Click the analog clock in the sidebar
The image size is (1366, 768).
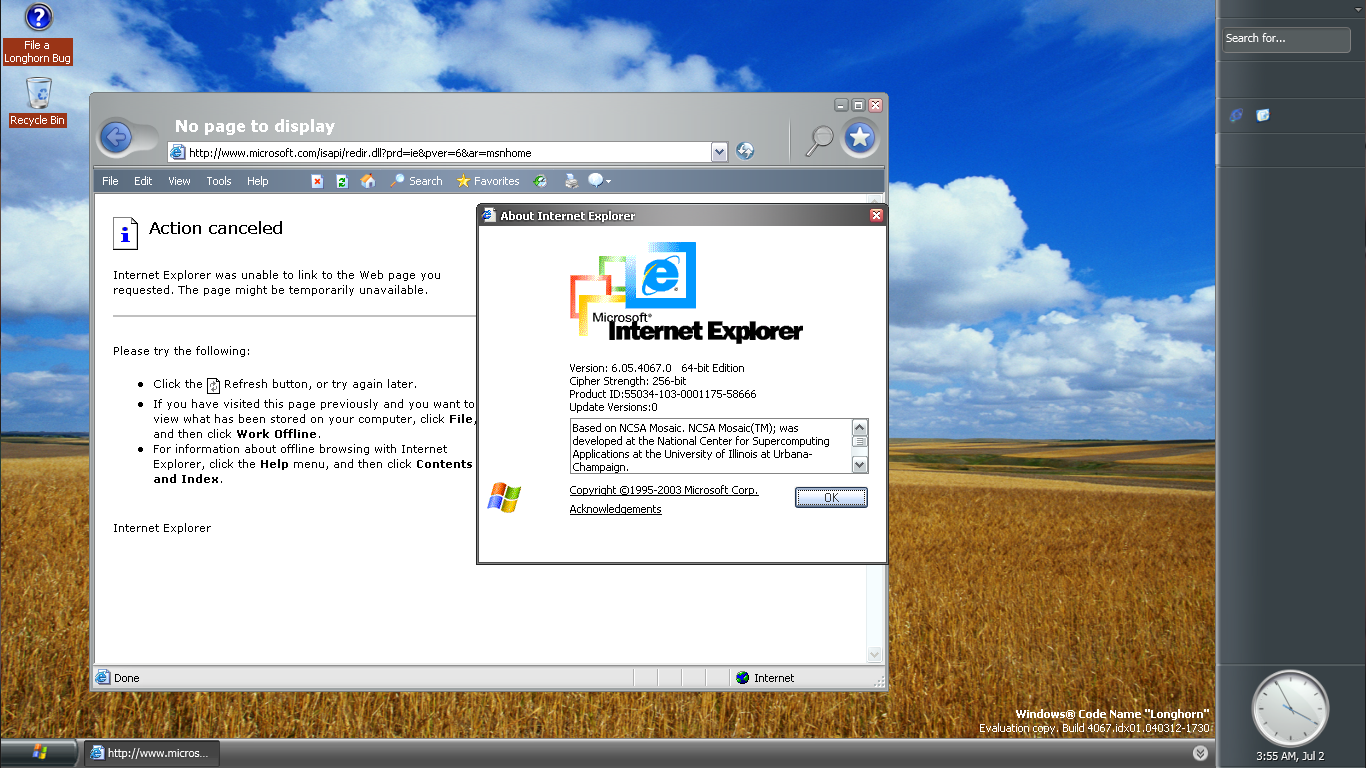1291,708
